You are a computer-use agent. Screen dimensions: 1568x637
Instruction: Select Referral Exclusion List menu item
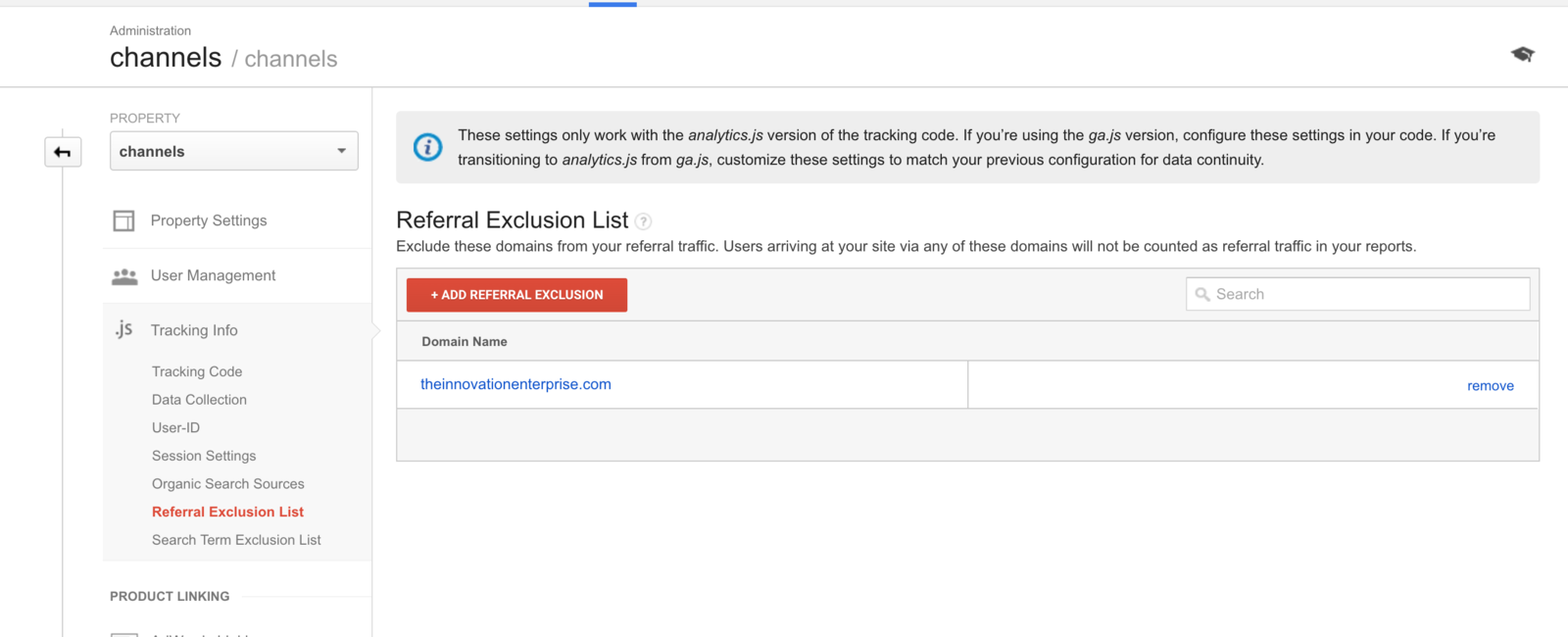(227, 512)
